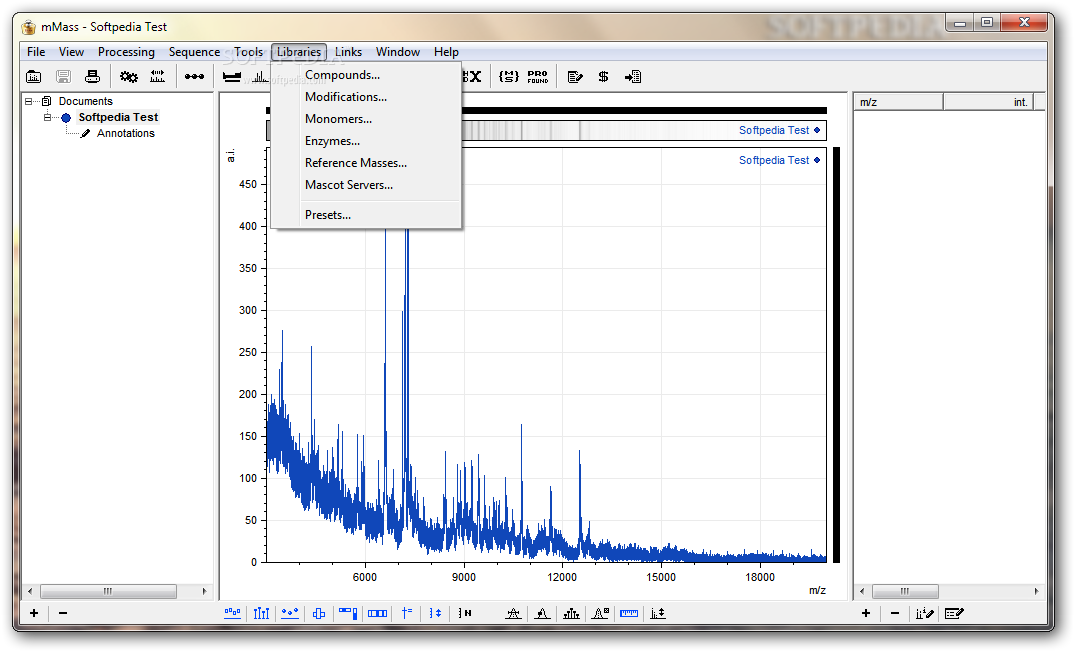The height and width of the screenshot is (652, 1075).
Task: Toggle the position bars icon
Action: click(319, 613)
